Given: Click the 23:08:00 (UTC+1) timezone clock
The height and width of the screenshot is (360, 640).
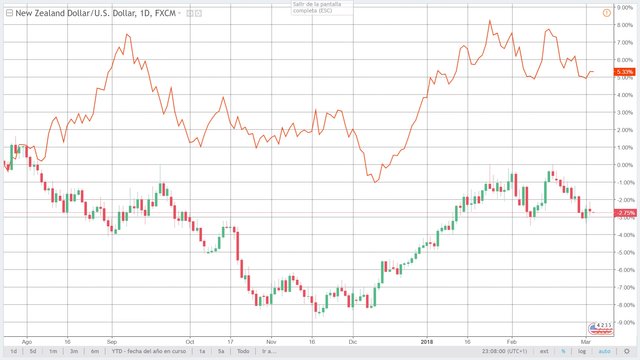Looking at the screenshot, I should (x=504, y=351).
